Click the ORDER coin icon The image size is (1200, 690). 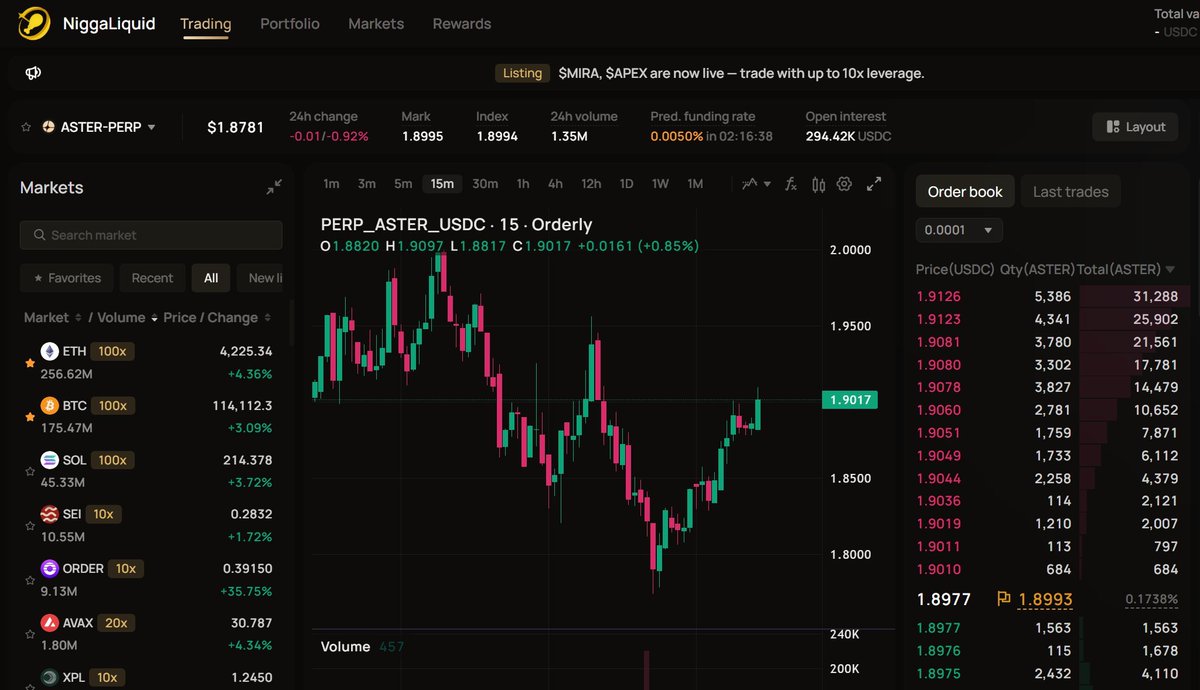click(49, 568)
